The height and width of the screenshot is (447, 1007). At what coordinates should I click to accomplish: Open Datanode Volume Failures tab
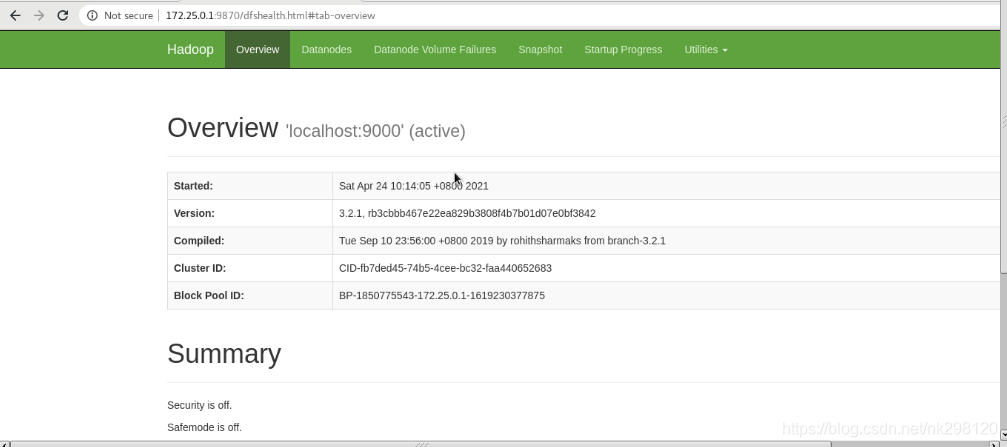435,49
